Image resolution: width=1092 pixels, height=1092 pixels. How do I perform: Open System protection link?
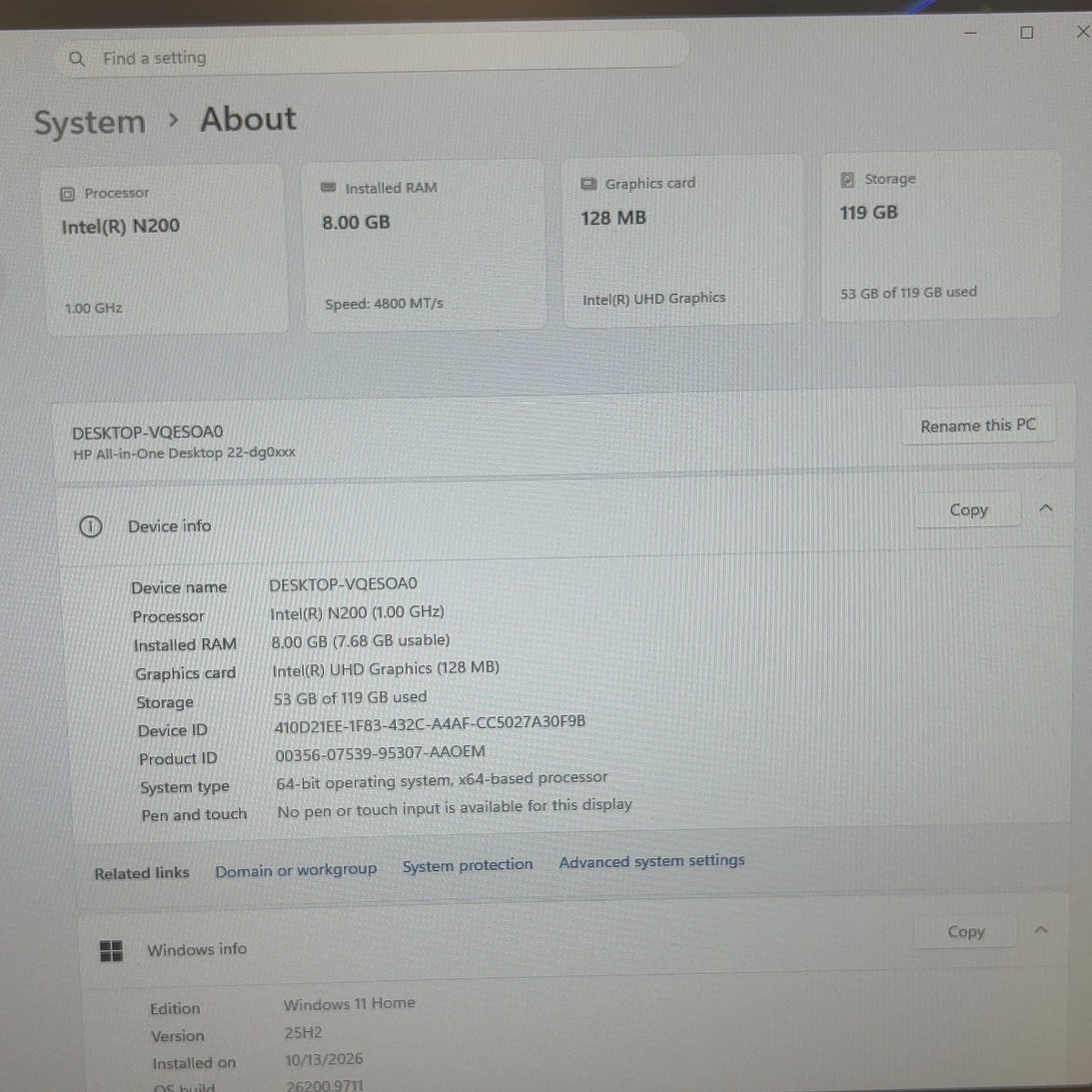click(x=468, y=865)
